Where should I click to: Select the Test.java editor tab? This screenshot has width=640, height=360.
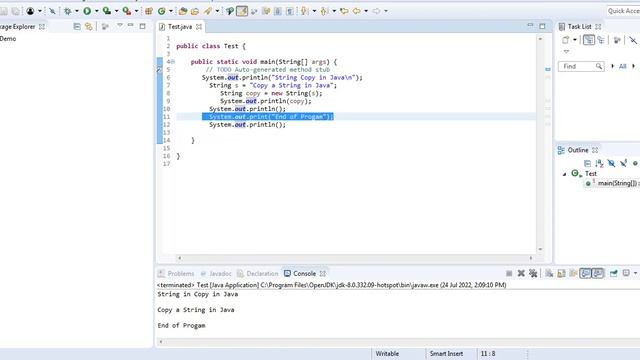coord(180,27)
